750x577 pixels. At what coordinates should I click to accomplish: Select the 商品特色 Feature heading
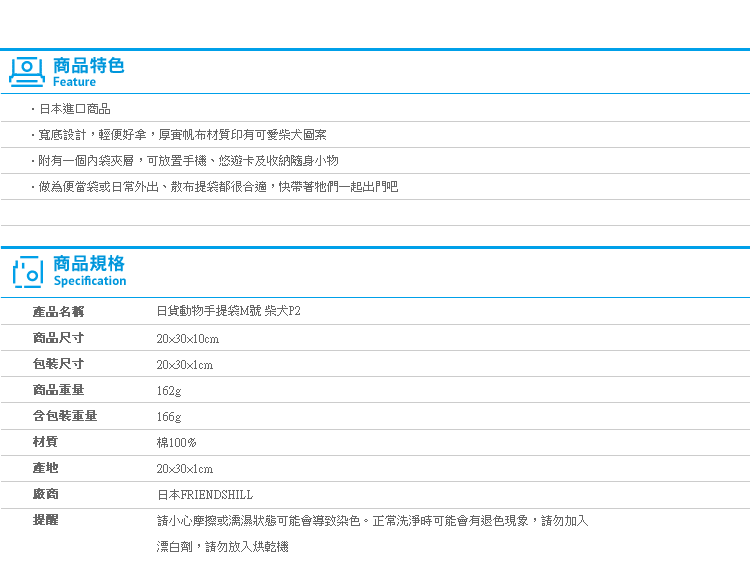[88, 72]
